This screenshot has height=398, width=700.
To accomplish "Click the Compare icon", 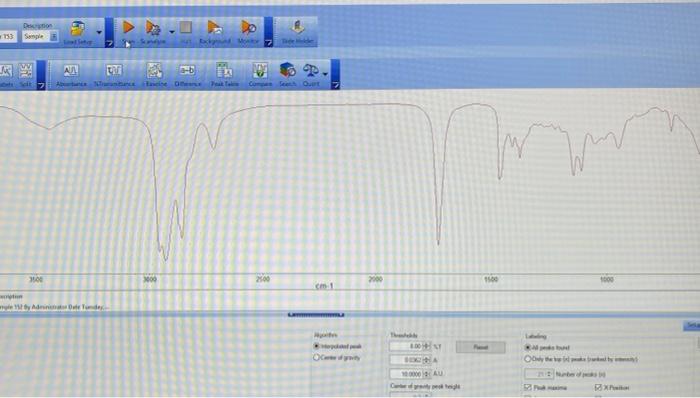I will tap(260, 70).
